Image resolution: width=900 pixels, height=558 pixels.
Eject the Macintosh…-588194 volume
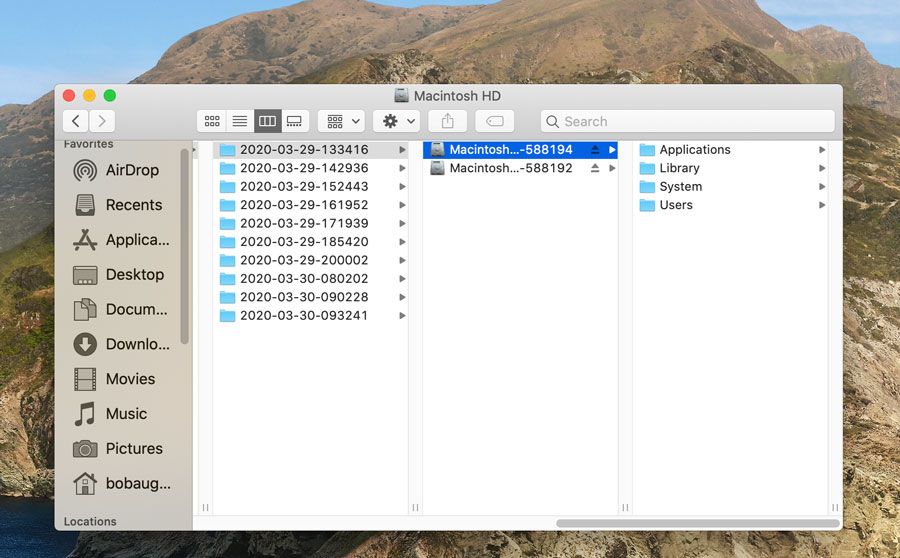[x=595, y=150]
